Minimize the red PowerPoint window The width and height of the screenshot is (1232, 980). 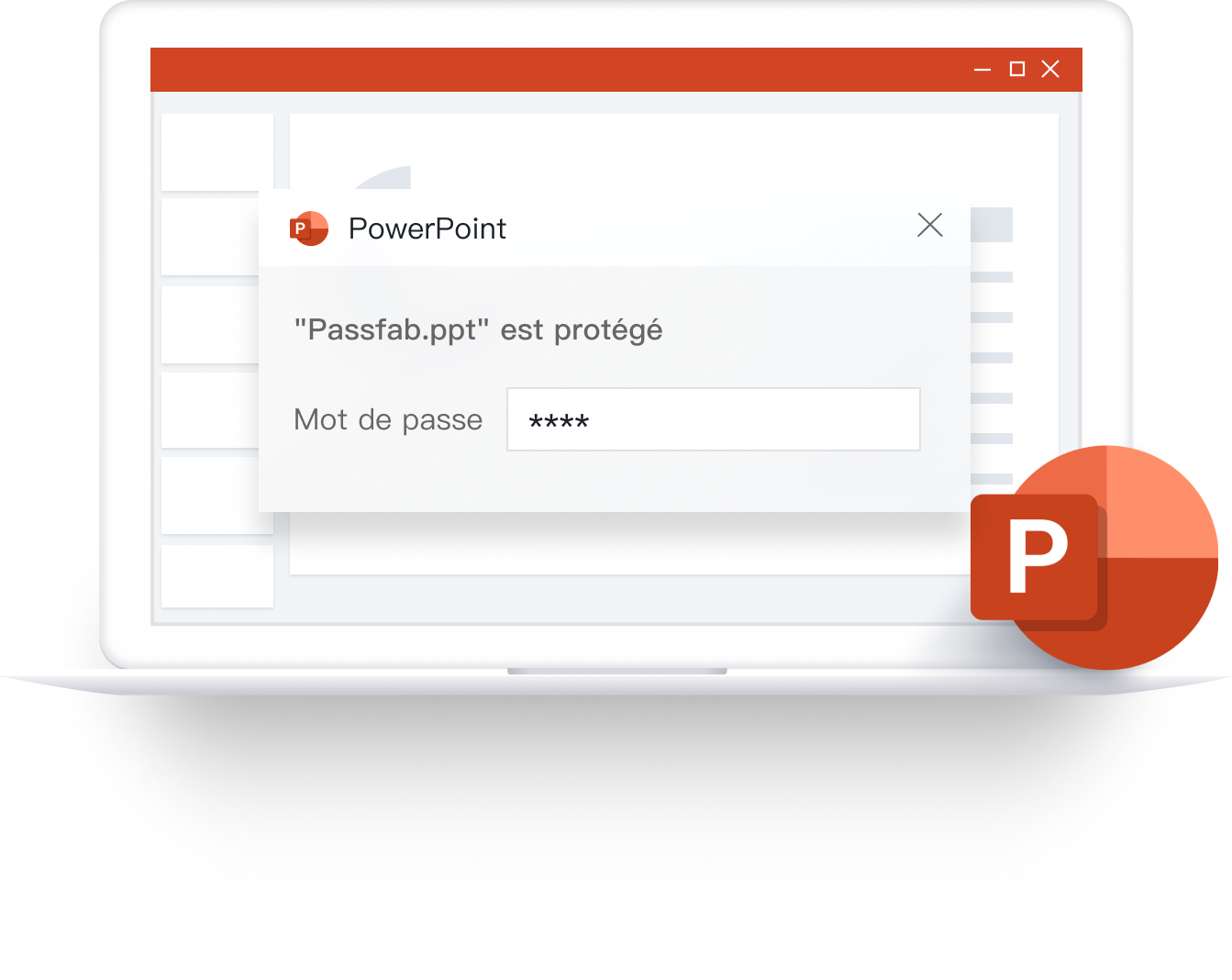coord(982,70)
